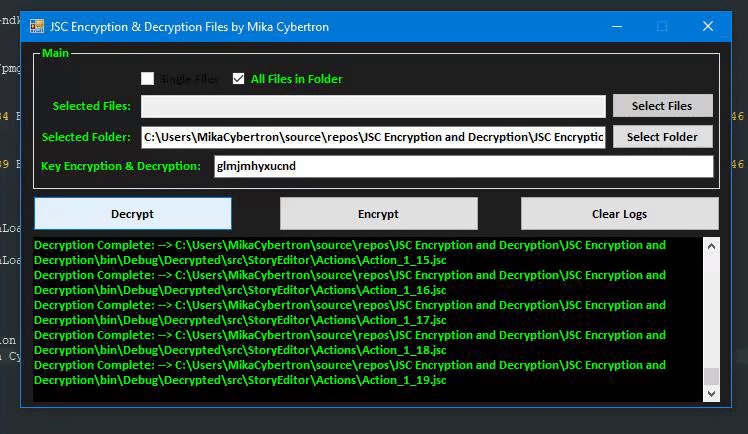748x434 pixels.
Task: Click the Selected Files label
Action: (92, 106)
